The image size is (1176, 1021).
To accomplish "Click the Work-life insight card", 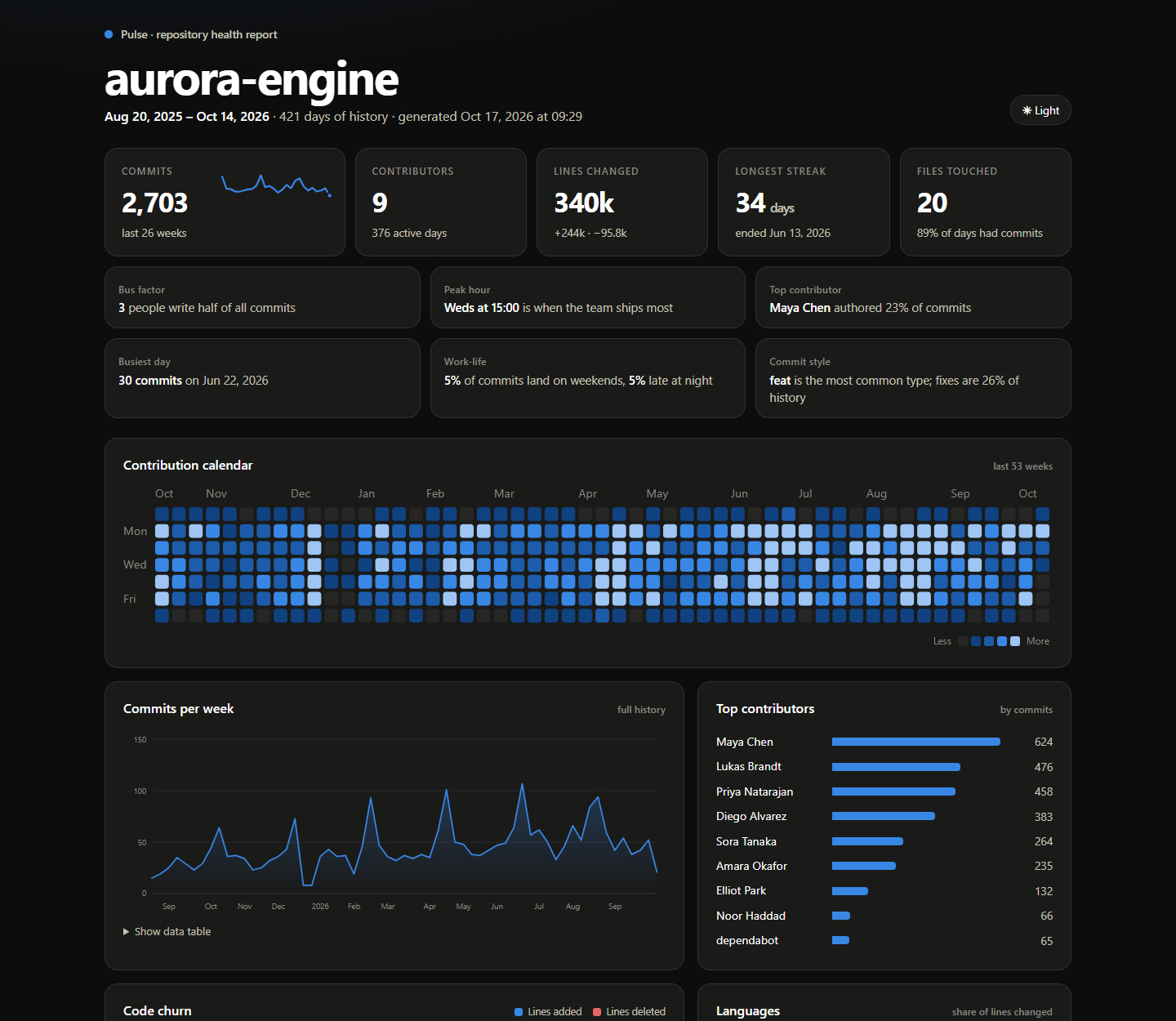I will pos(588,378).
